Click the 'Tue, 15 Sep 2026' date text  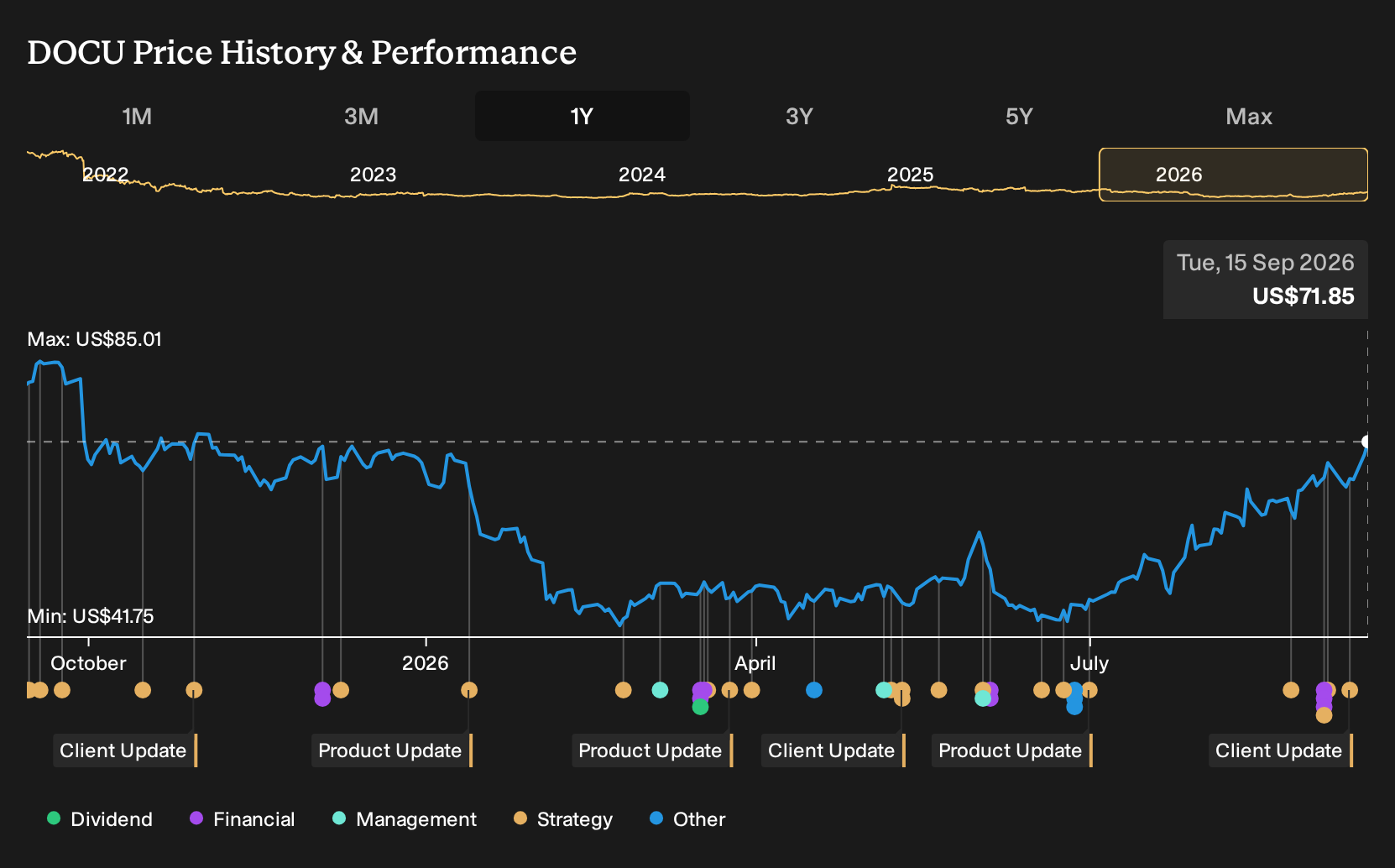(x=1265, y=263)
